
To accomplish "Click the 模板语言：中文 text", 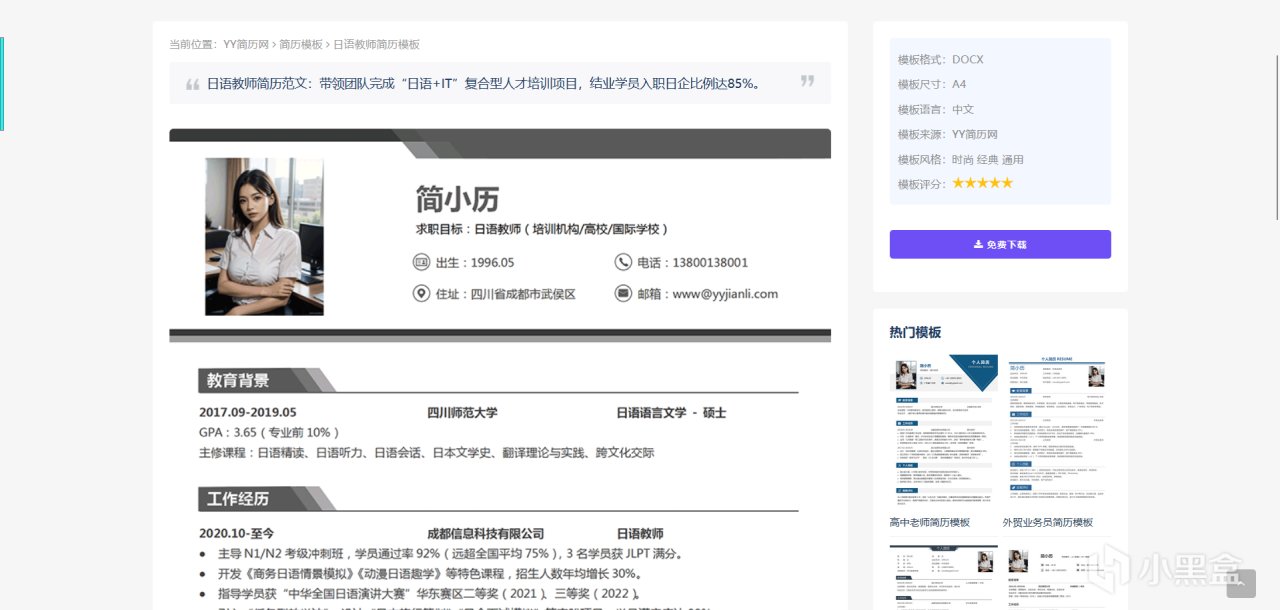I will (936, 109).
